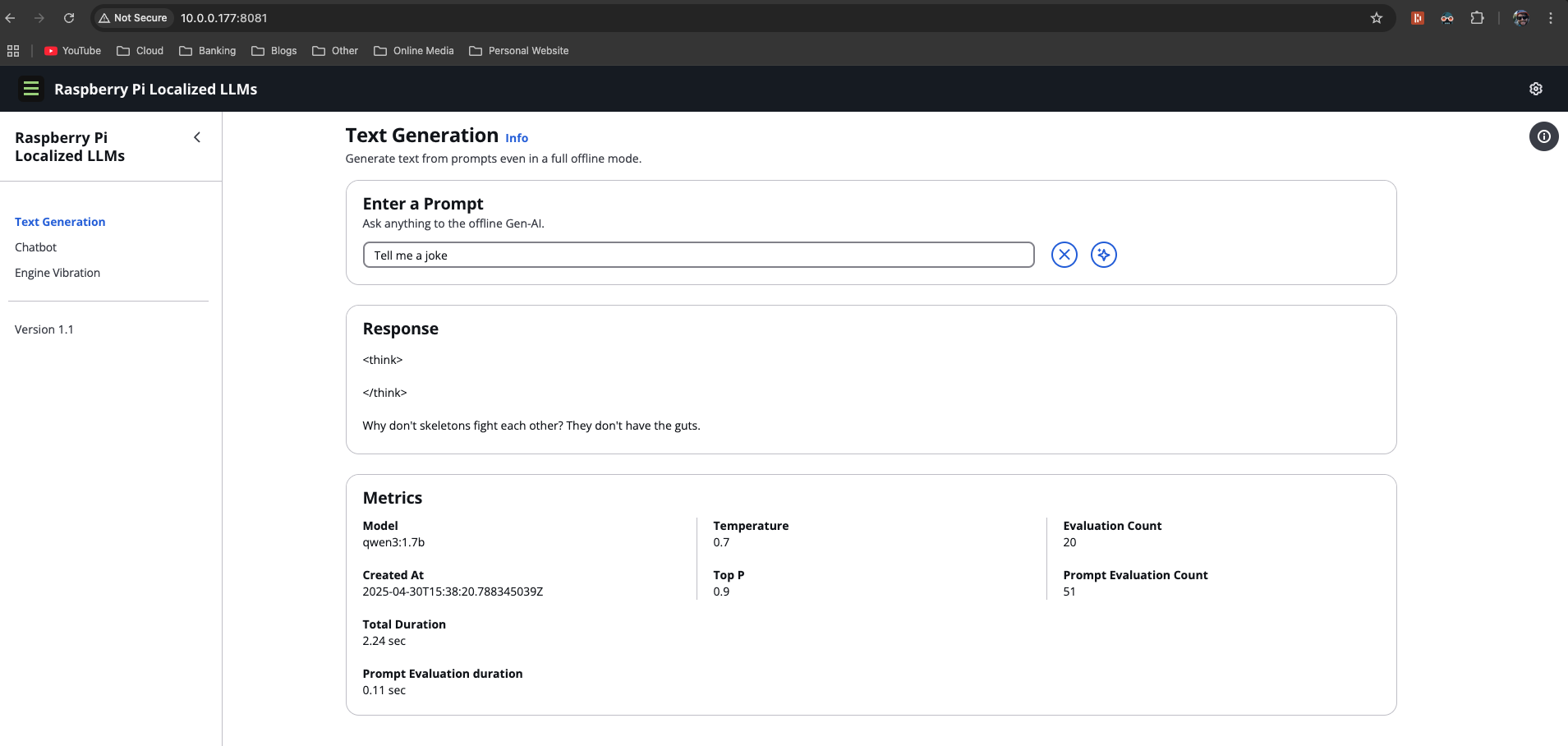
Task: Go back in browser history
Action: [11, 18]
